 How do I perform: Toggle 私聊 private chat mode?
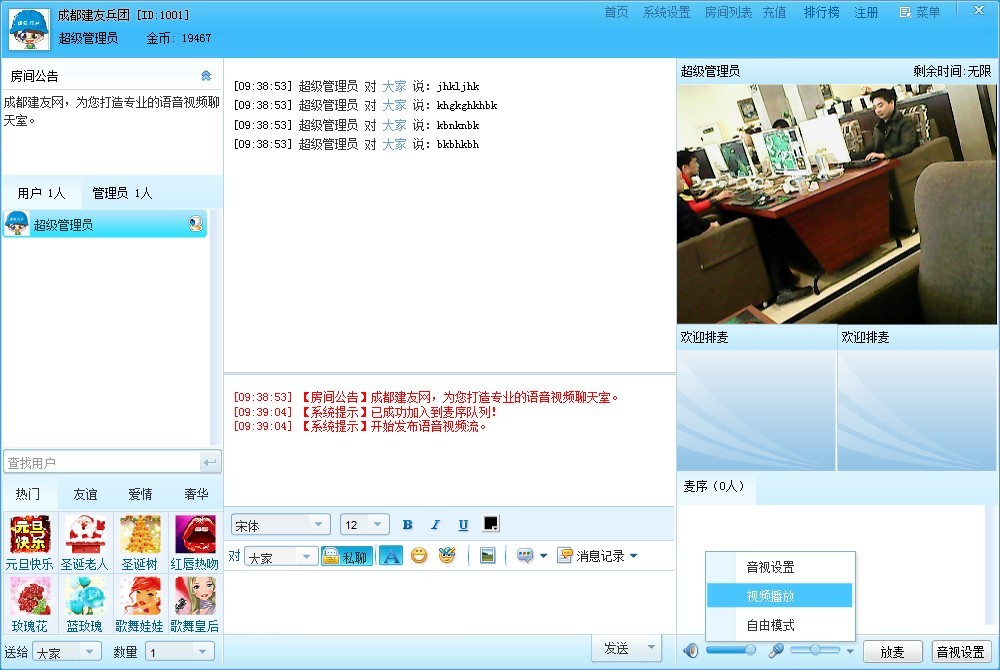click(x=346, y=556)
